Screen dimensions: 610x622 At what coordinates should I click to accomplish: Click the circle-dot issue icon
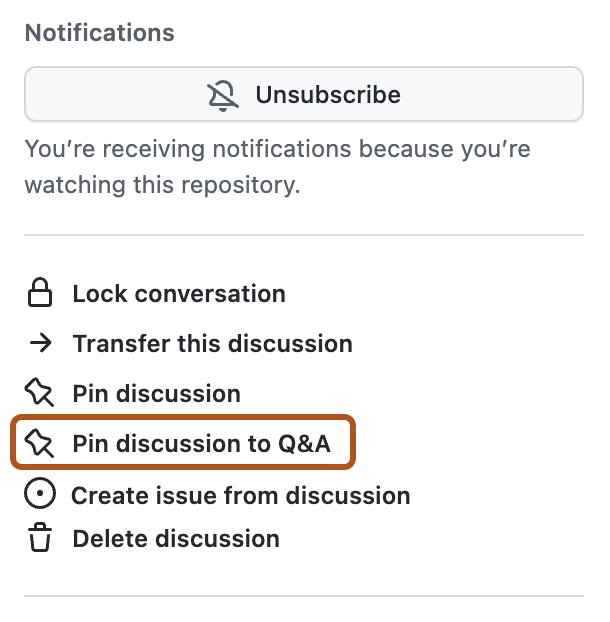(40, 496)
